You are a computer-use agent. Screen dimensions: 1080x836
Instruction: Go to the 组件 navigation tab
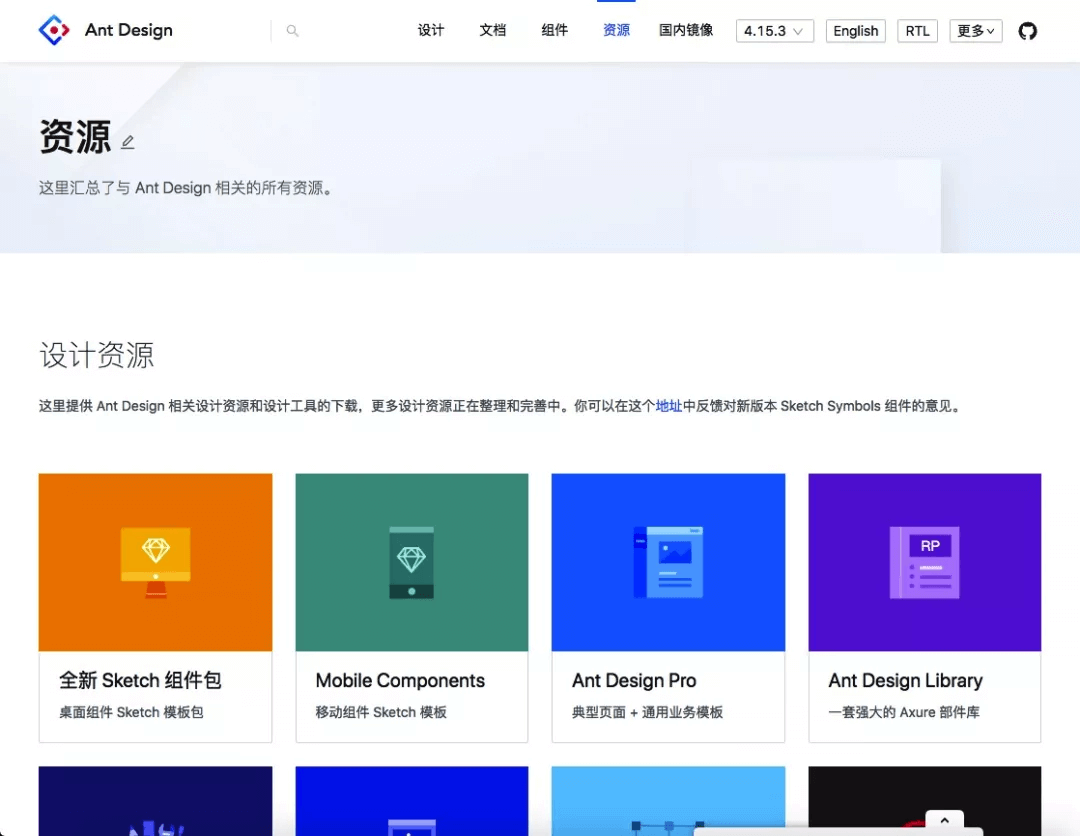click(554, 30)
